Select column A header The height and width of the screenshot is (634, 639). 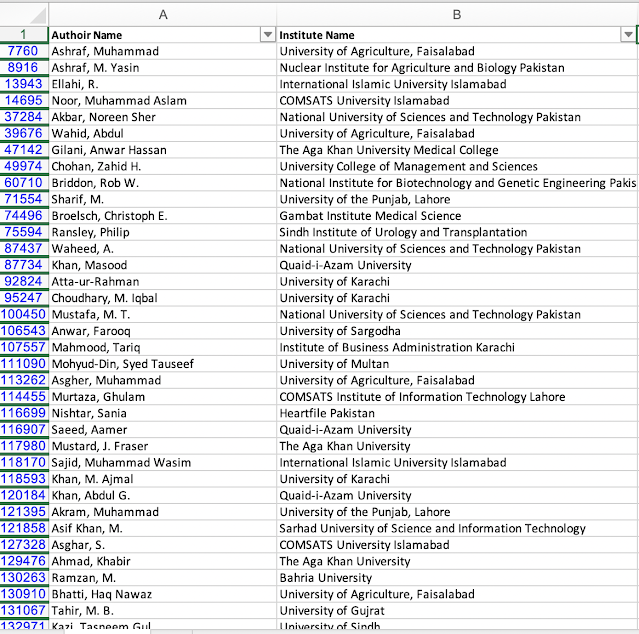click(x=163, y=15)
